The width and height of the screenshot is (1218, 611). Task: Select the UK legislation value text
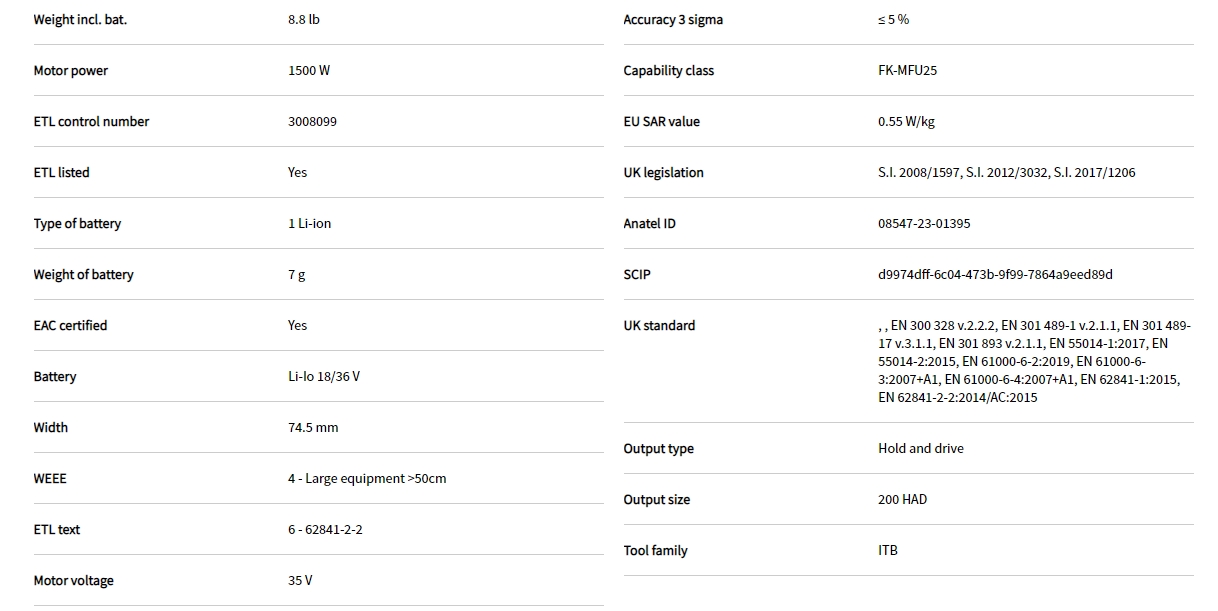[x=1006, y=173]
